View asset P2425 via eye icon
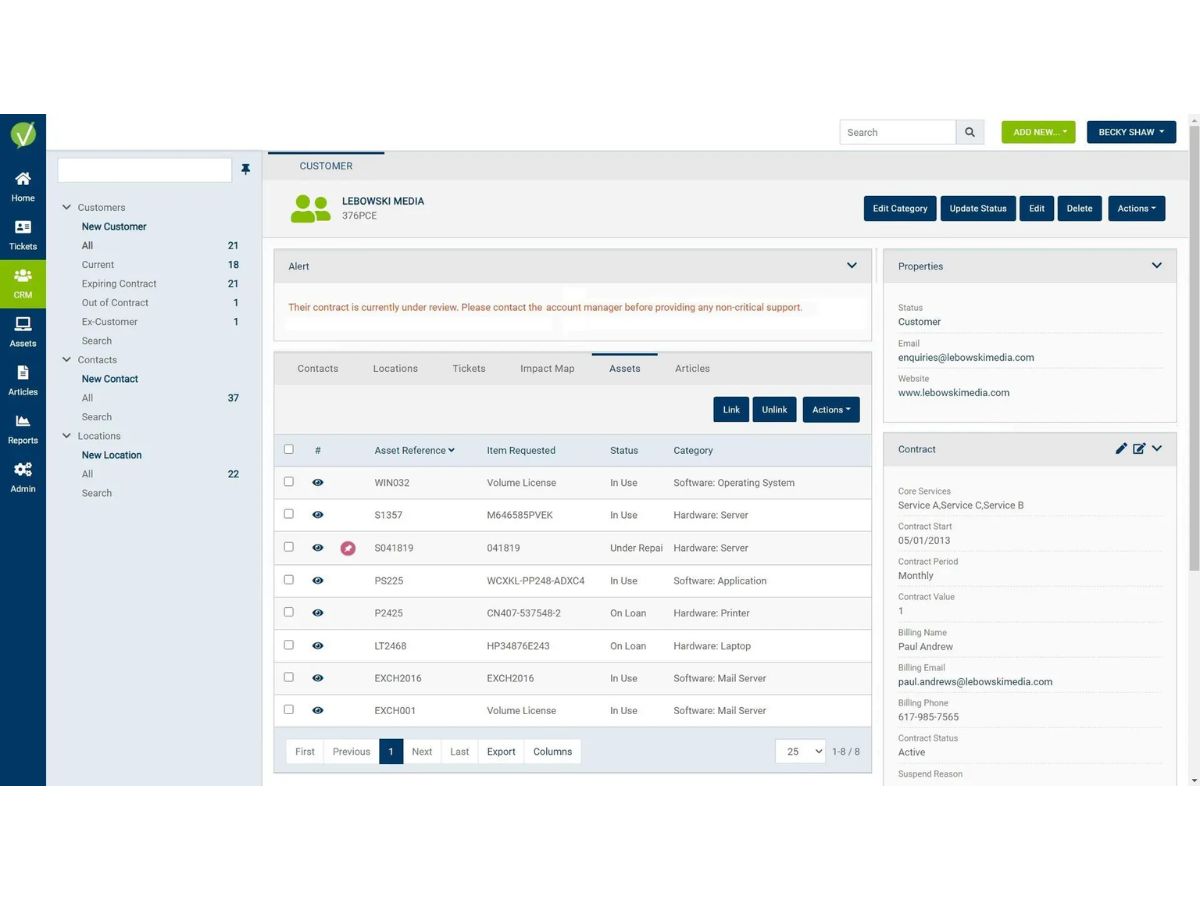 (x=318, y=613)
